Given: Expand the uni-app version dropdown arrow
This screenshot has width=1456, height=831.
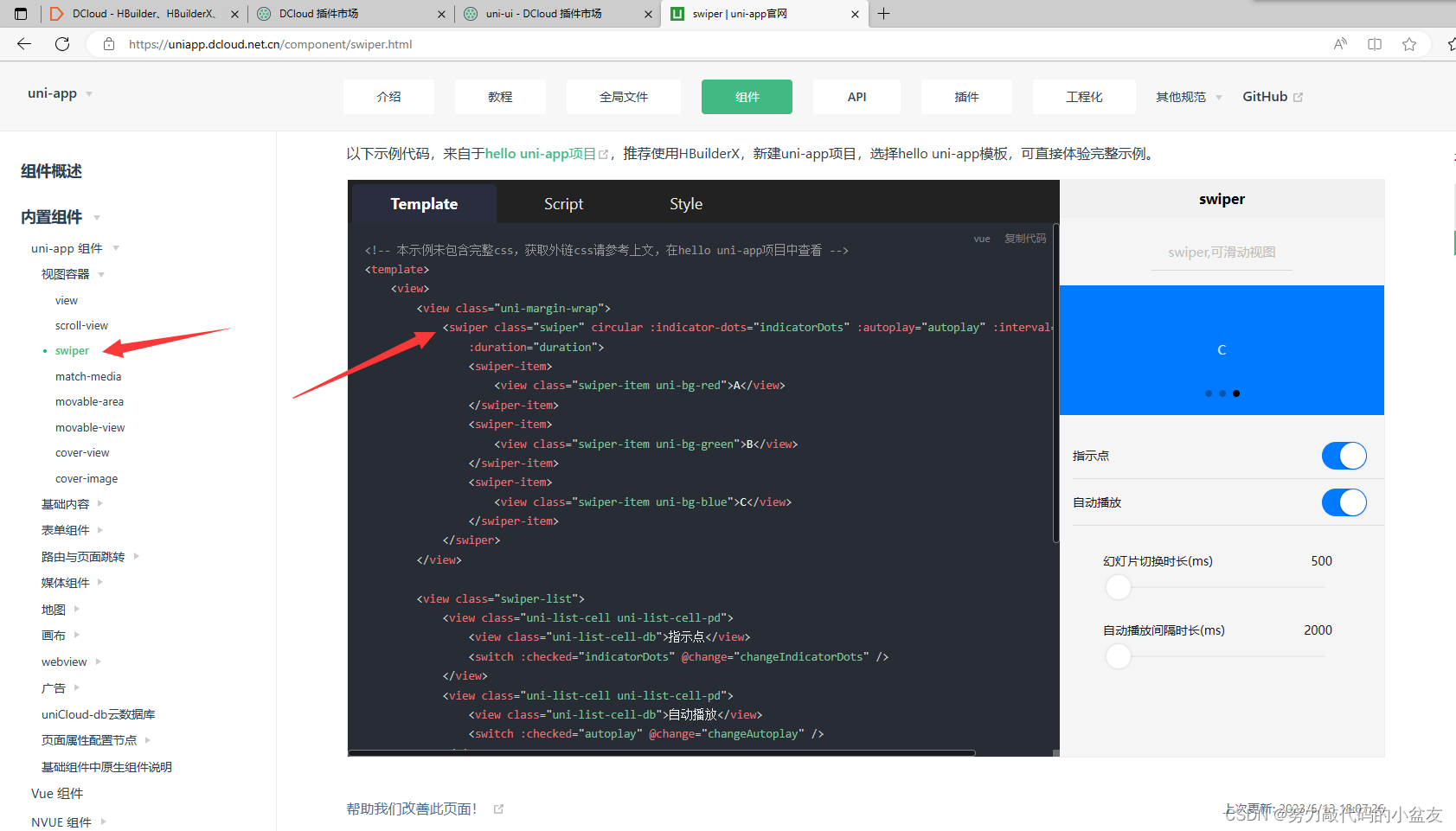Looking at the screenshot, I should coord(89,94).
